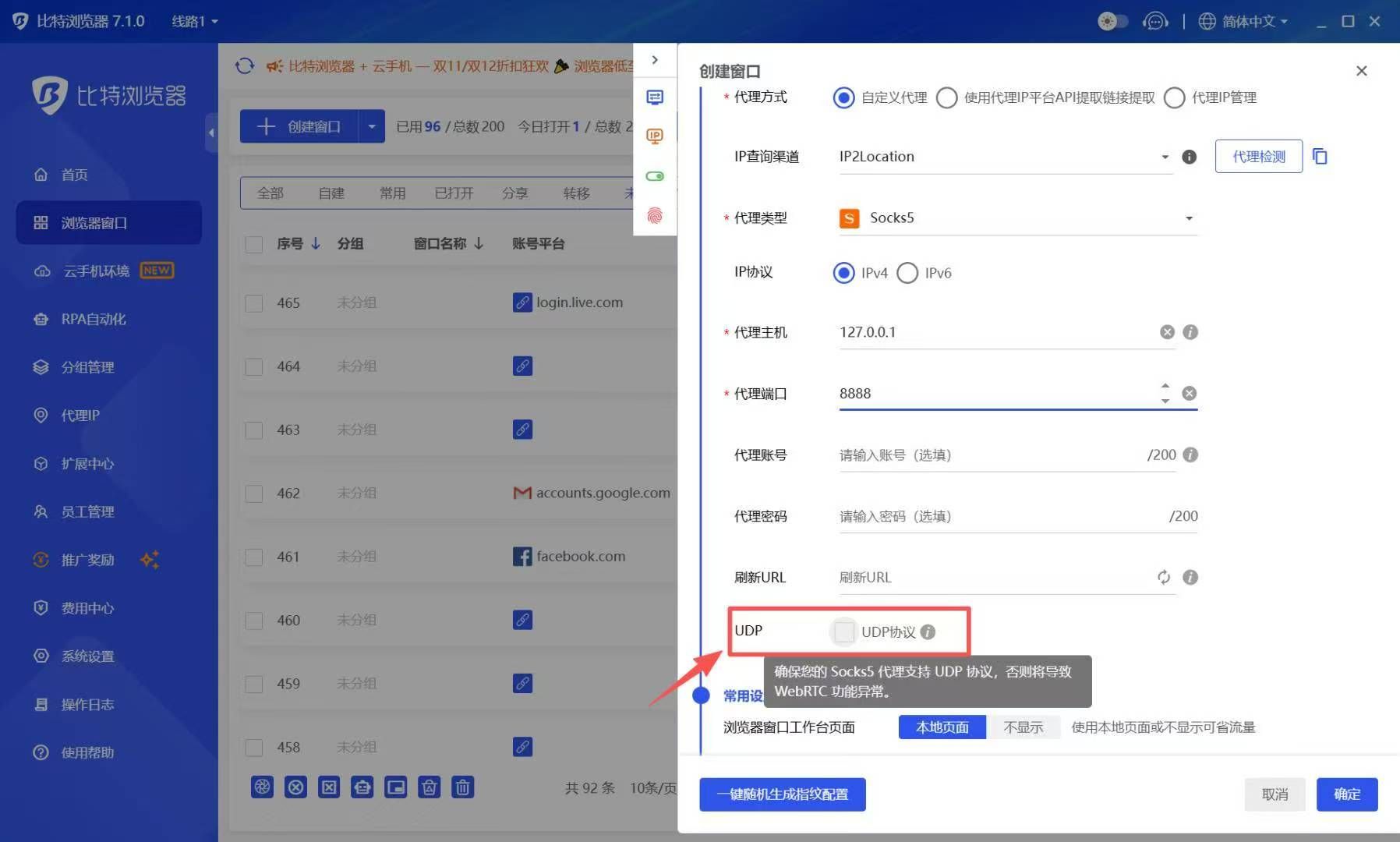The image size is (1400, 842).
Task: Select the IPv6 radio button
Action: 907,273
